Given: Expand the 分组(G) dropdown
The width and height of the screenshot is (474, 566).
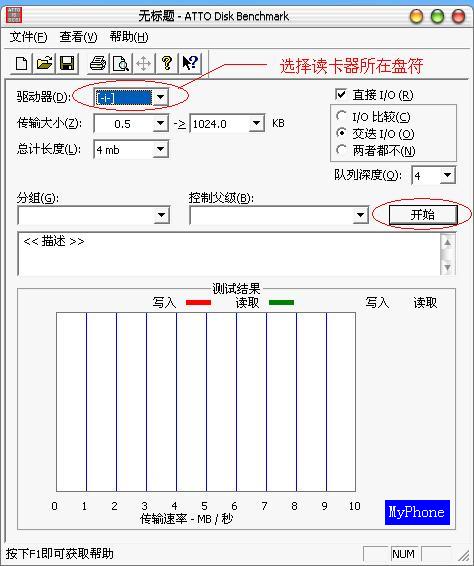Looking at the screenshot, I should coord(161,215).
